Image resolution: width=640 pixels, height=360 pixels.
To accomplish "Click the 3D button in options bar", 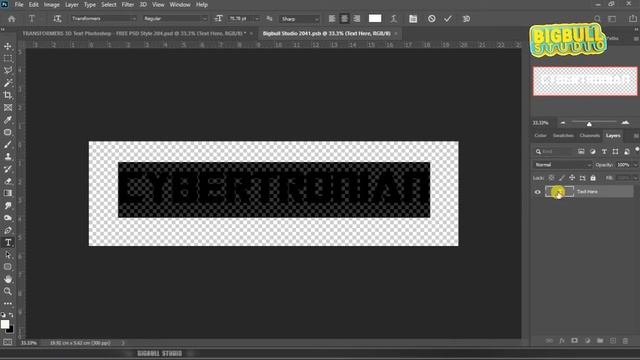I will pos(466,19).
